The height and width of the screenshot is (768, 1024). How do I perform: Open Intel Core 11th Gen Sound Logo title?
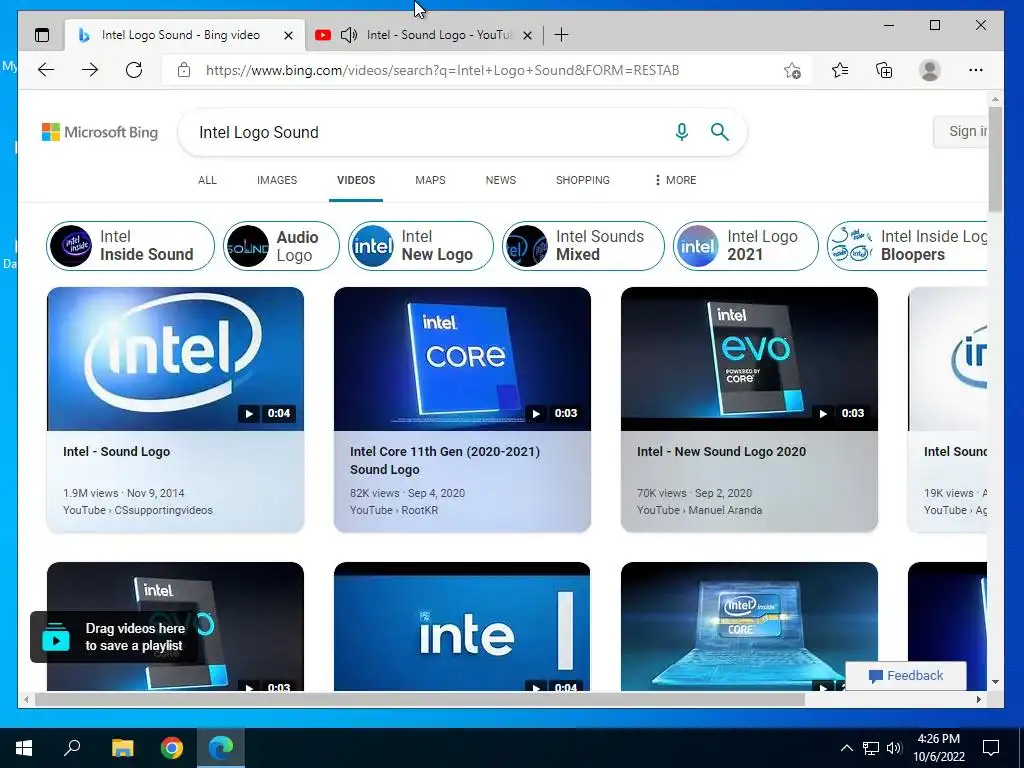pos(445,460)
